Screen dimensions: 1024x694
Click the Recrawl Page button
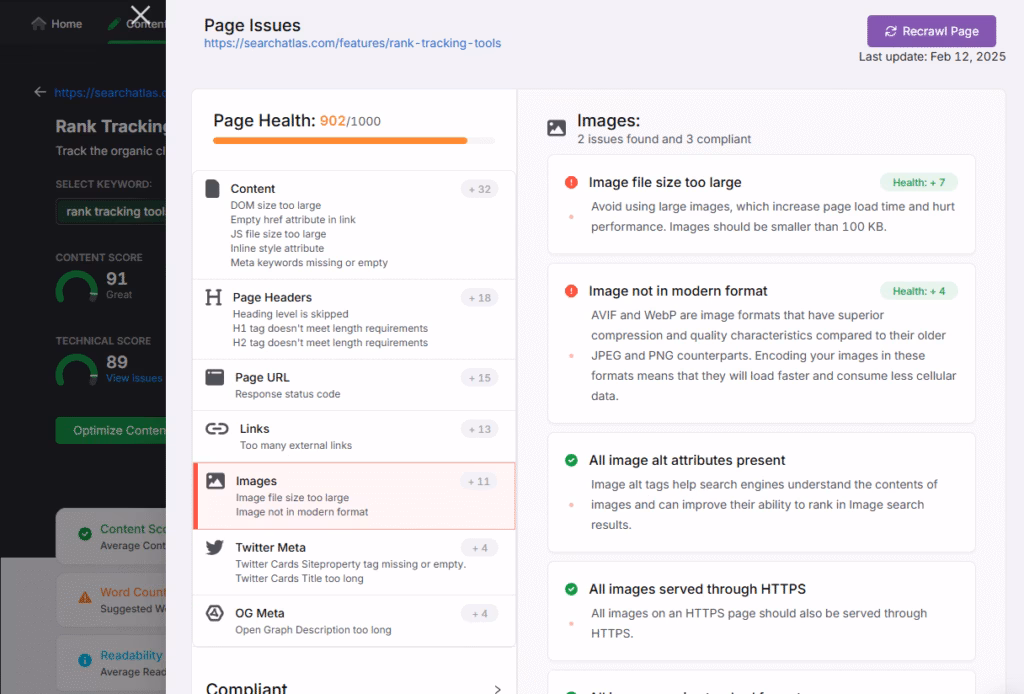[931, 31]
